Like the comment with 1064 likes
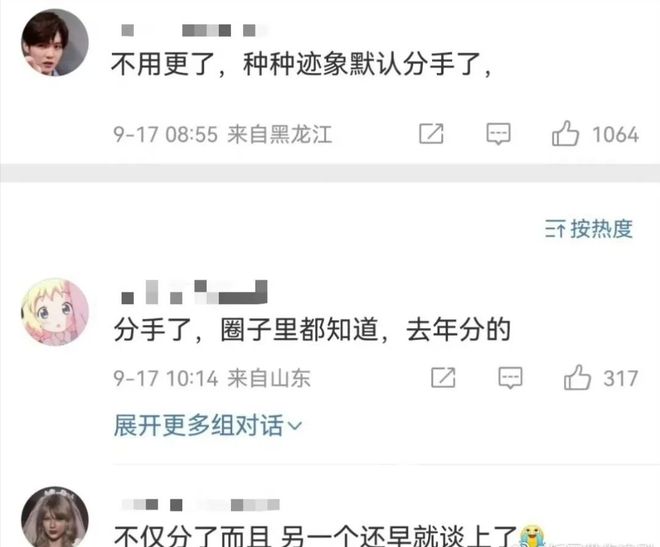 pos(565,133)
